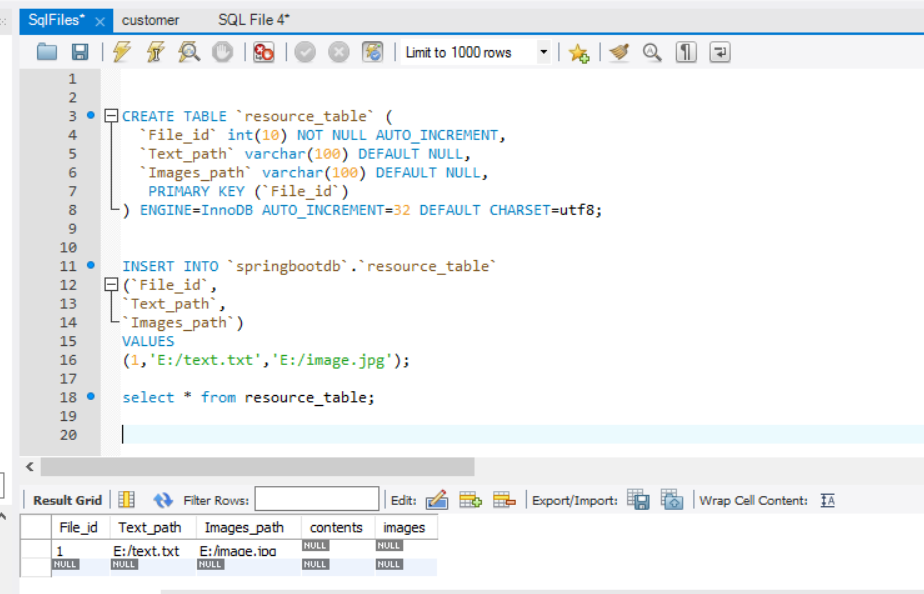924x594 pixels.
Task: Collapse the INSERT INTO column list fold
Action: pyautogui.click(x=112, y=285)
